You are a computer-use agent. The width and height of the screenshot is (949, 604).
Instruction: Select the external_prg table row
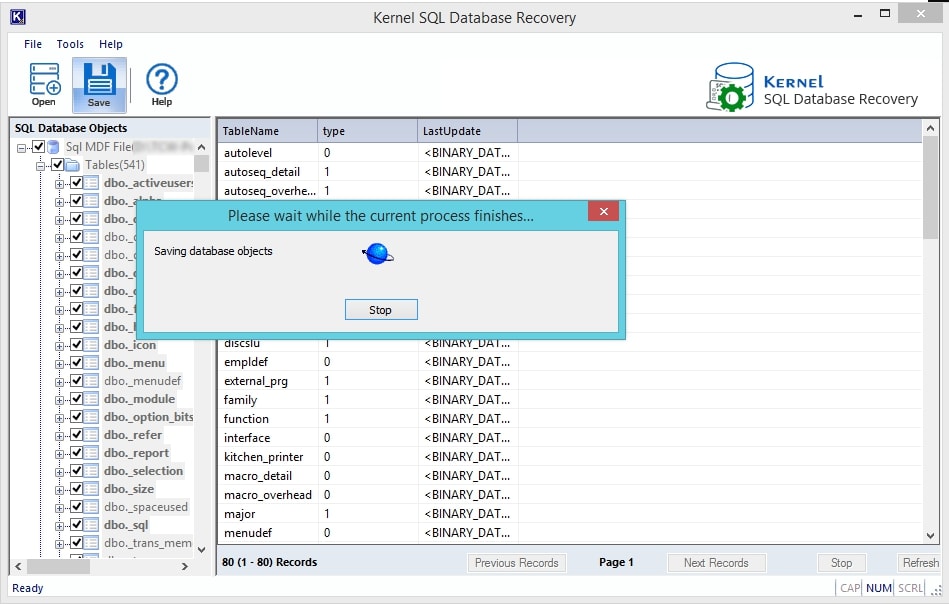click(x=569, y=381)
